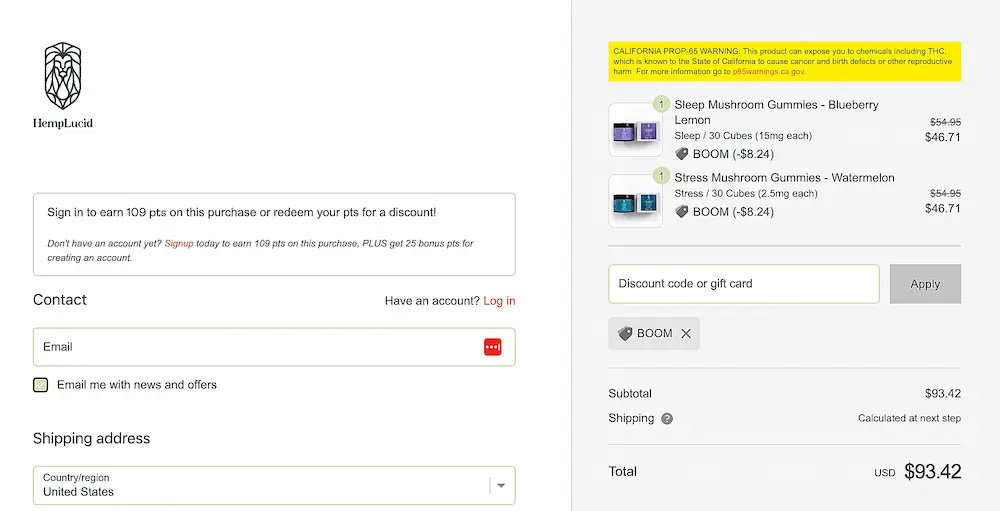Image resolution: width=1000 pixels, height=511 pixels.
Task: Open the Country/region dropdown
Action: pos(274,485)
